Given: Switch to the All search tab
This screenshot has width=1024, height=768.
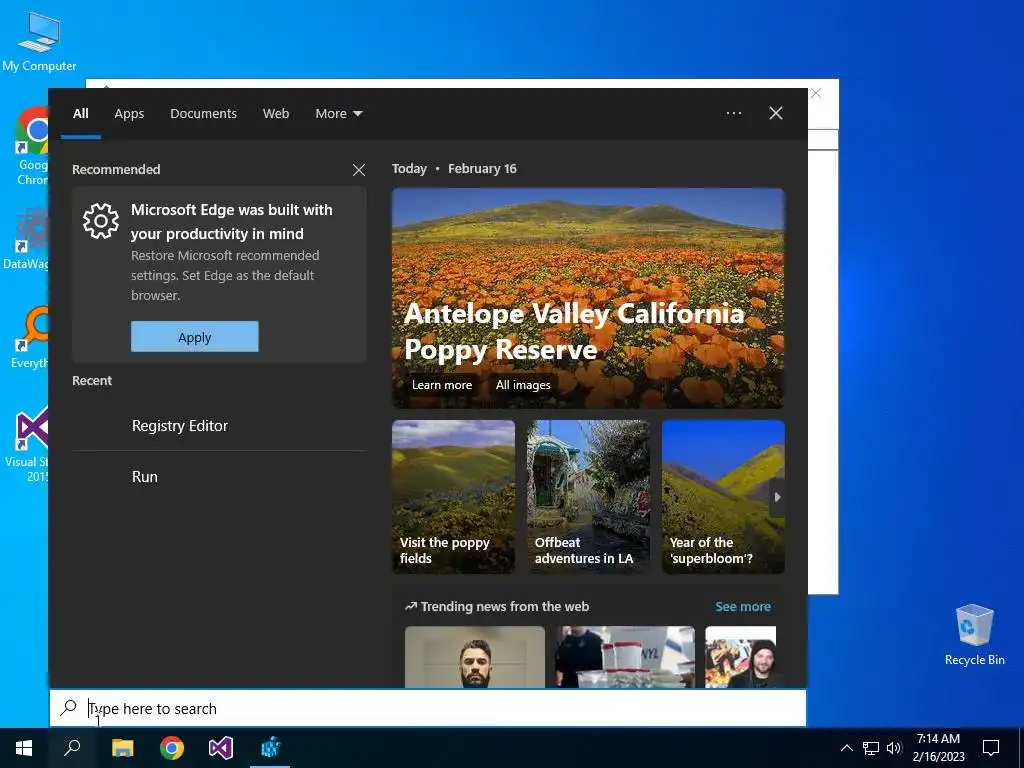Looking at the screenshot, I should [x=80, y=114].
